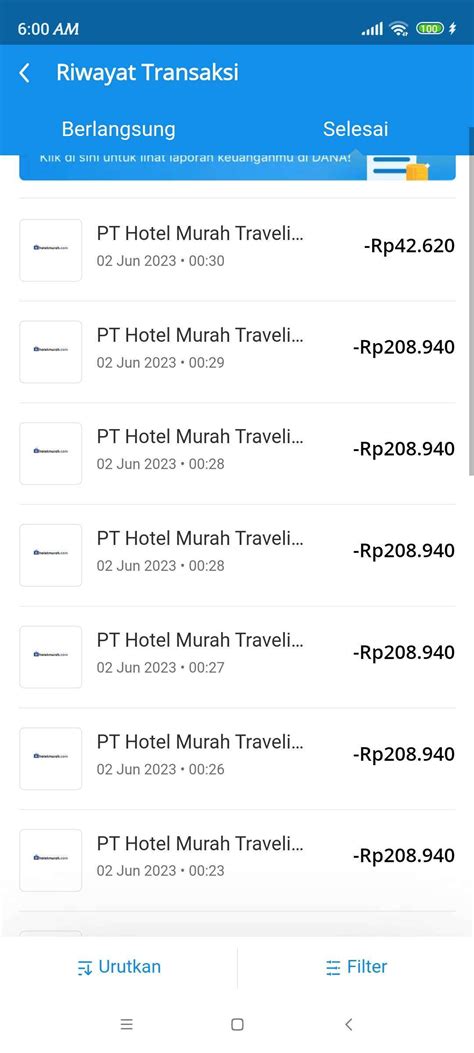Tap the Android home square button

237,1024
